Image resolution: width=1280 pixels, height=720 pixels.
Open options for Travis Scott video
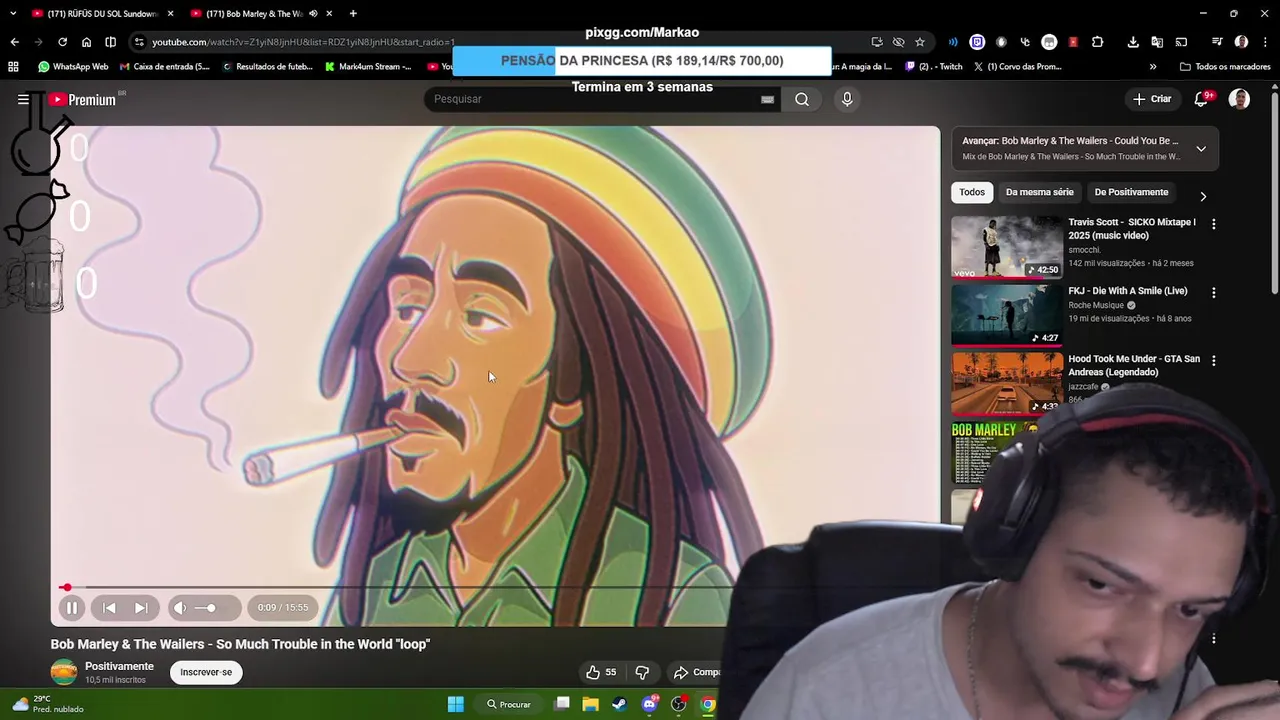(x=1214, y=225)
